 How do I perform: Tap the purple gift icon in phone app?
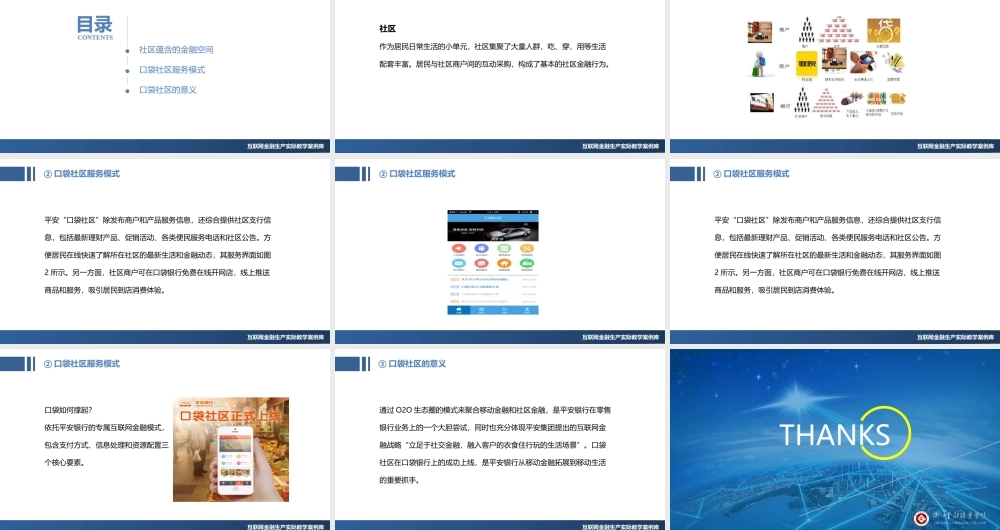[x=482, y=248]
